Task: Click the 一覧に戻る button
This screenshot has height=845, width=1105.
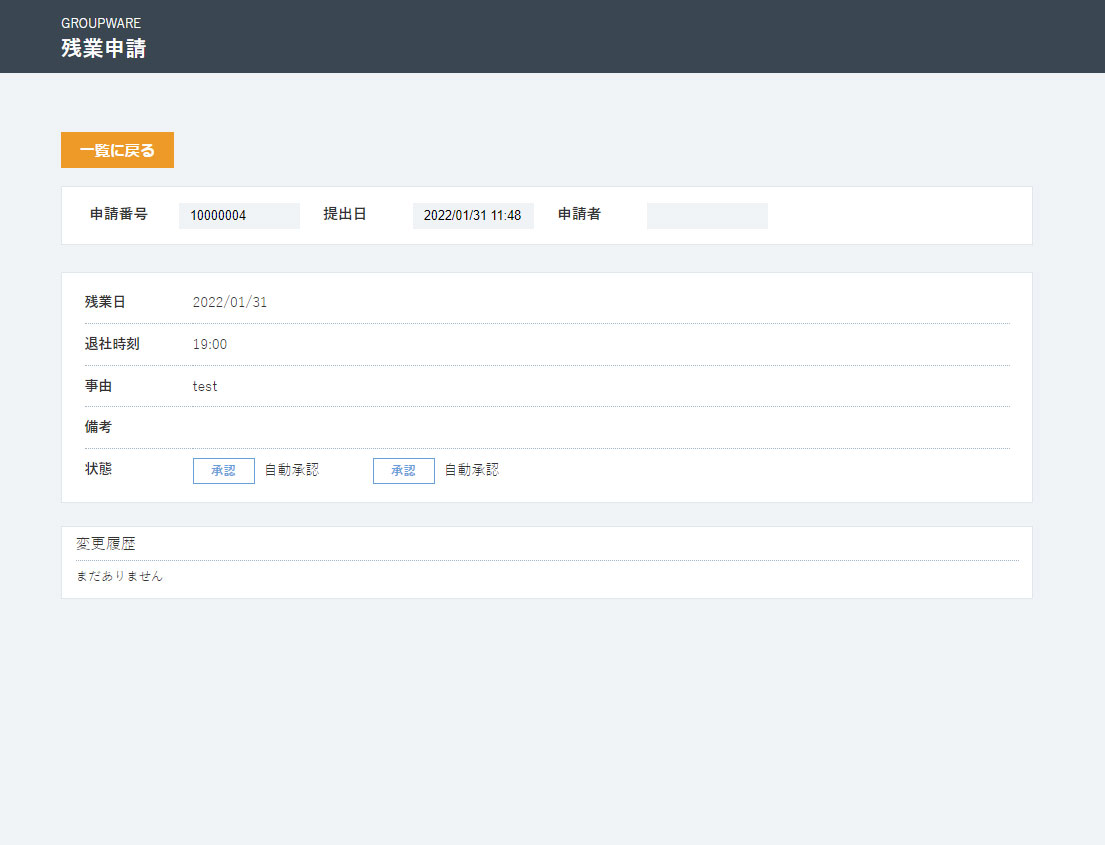Action: (x=117, y=150)
